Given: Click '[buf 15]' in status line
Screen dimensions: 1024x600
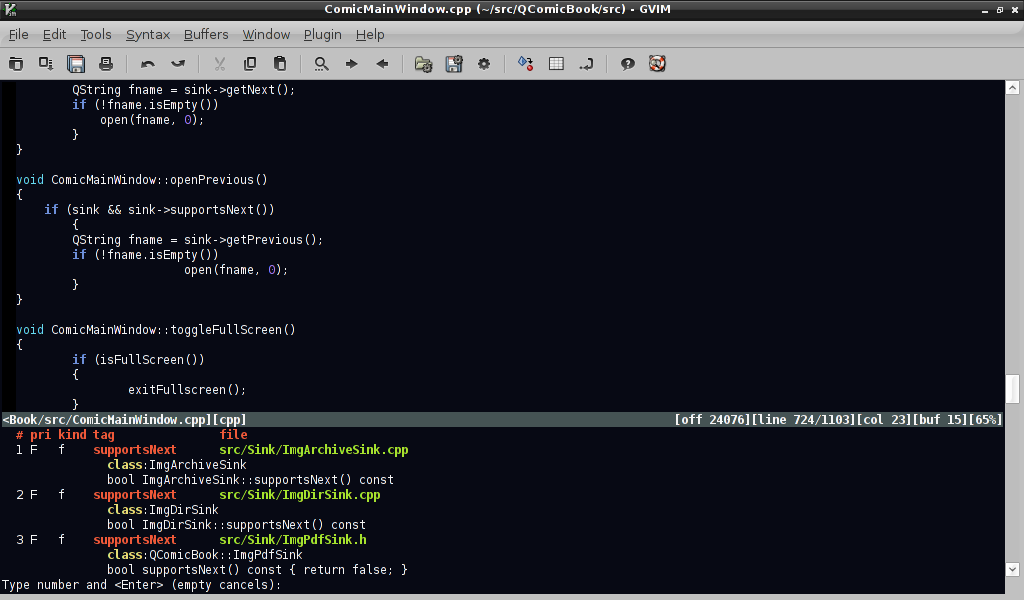Looking at the screenshot, I should pos(940,420).
